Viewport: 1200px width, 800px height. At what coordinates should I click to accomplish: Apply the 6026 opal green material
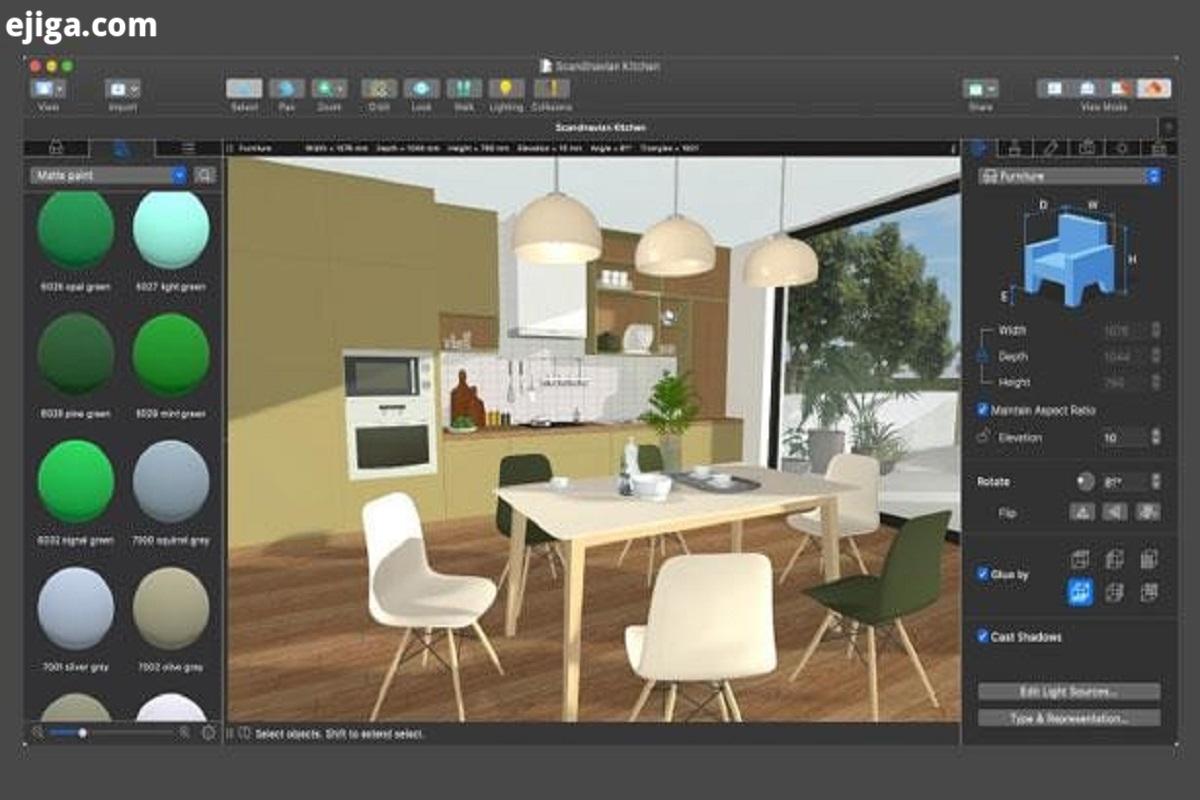click(76, 229)
